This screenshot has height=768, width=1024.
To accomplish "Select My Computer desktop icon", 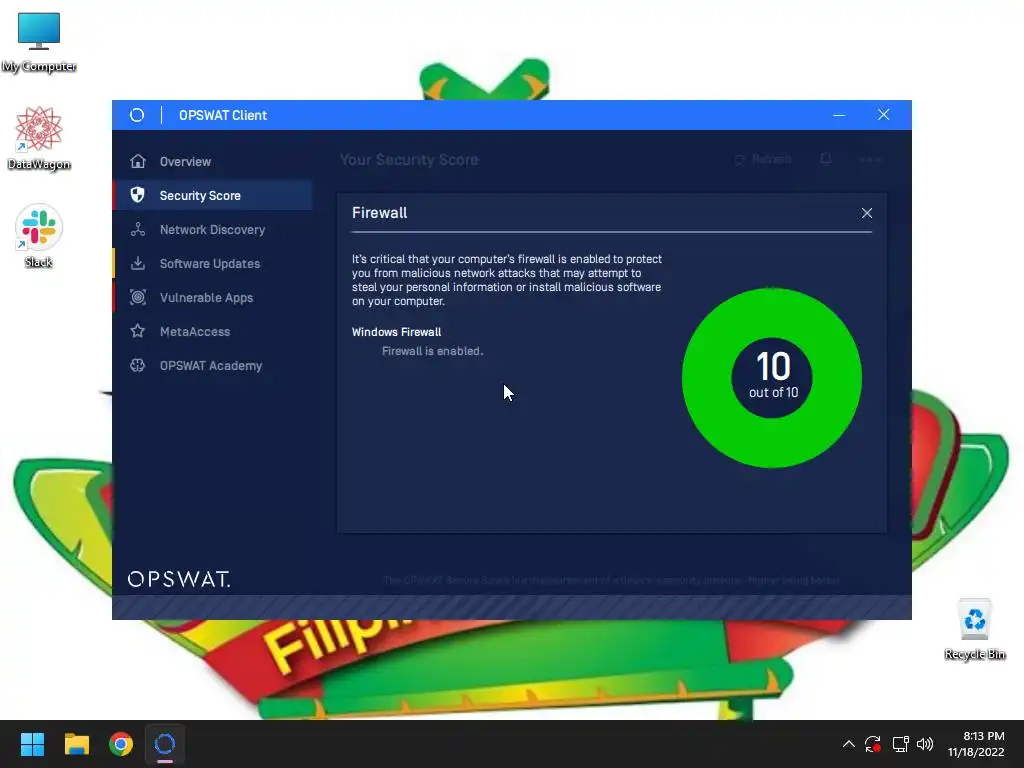I will pos(39,42).
